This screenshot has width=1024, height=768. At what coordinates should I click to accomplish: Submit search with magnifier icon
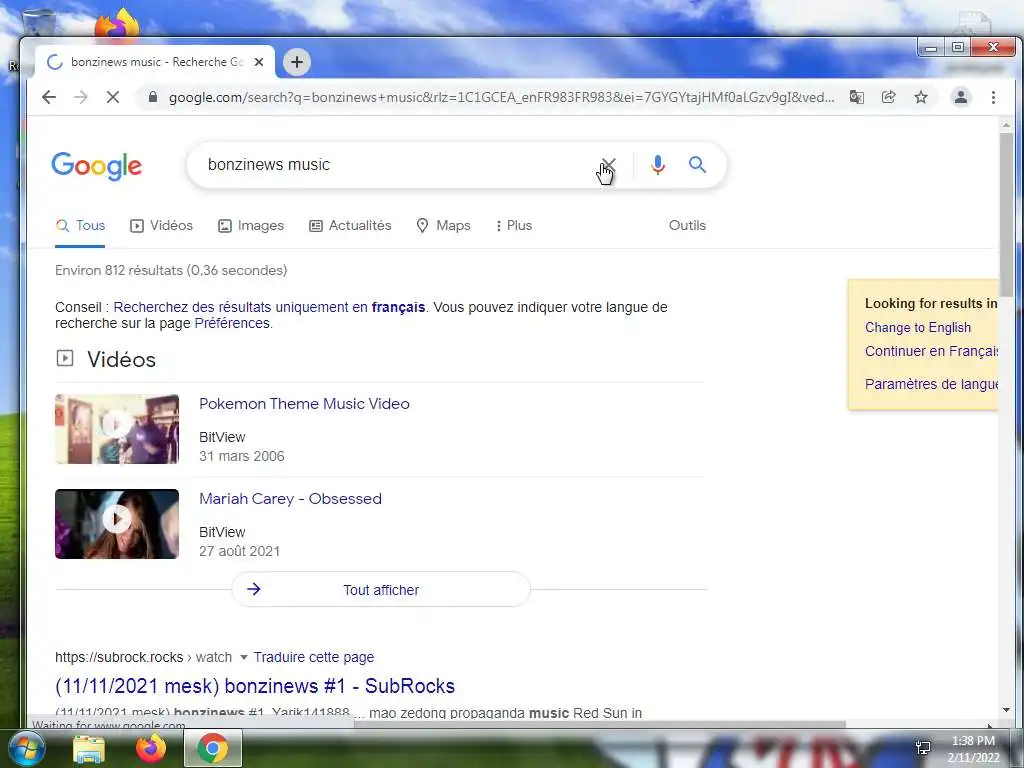coord(697,165)
